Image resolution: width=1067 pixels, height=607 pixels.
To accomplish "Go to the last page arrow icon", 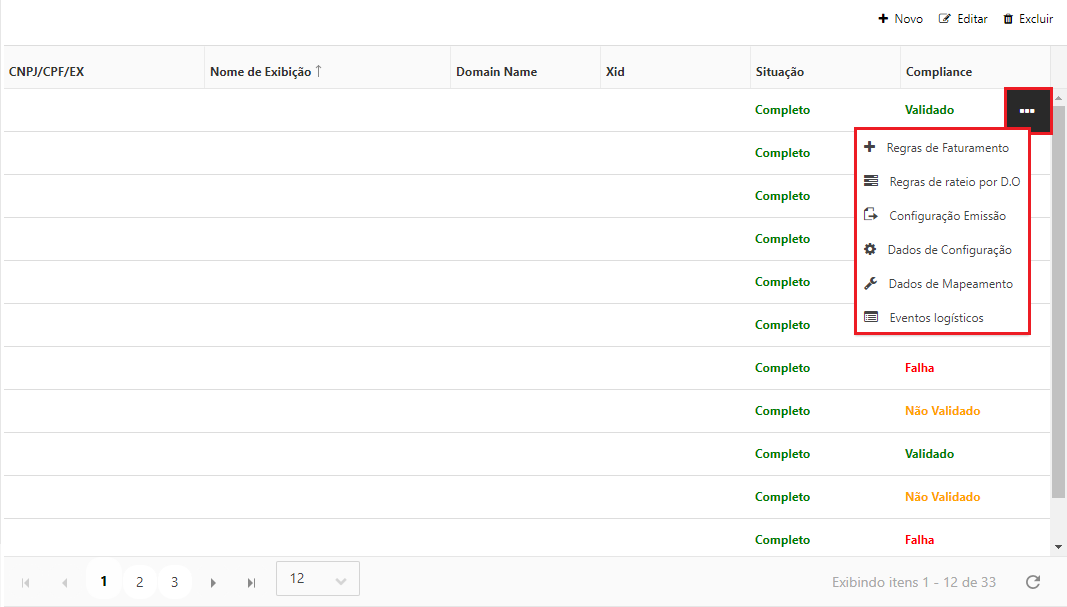I will click(x=251, y=582).
